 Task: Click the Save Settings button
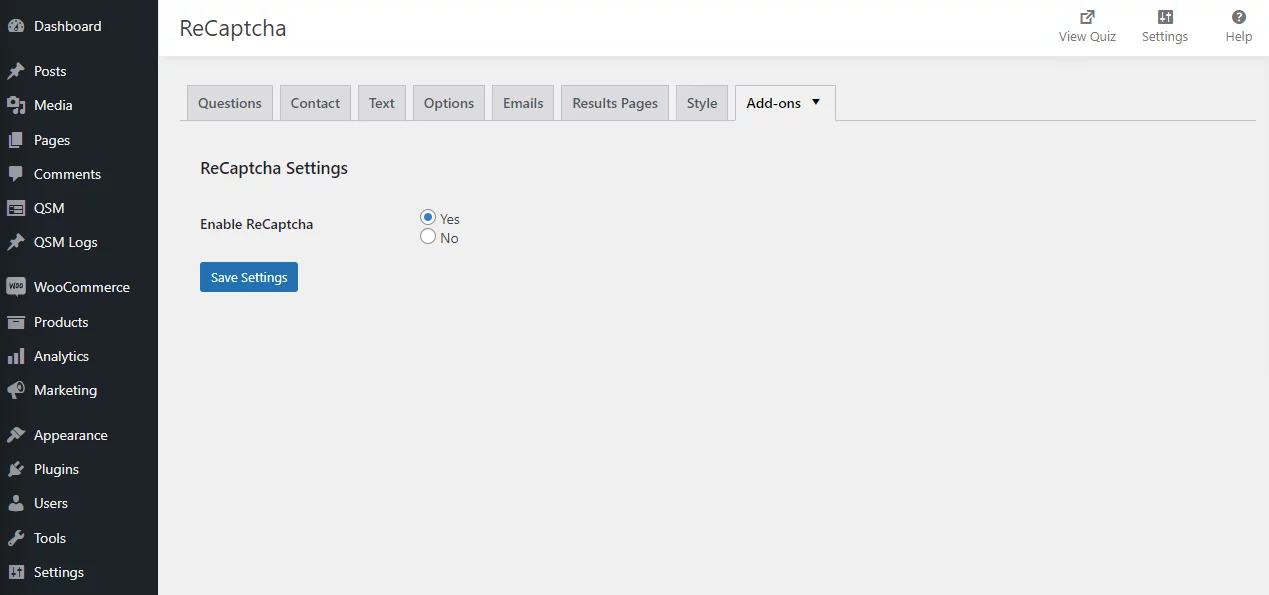click(x=249, y=277)
